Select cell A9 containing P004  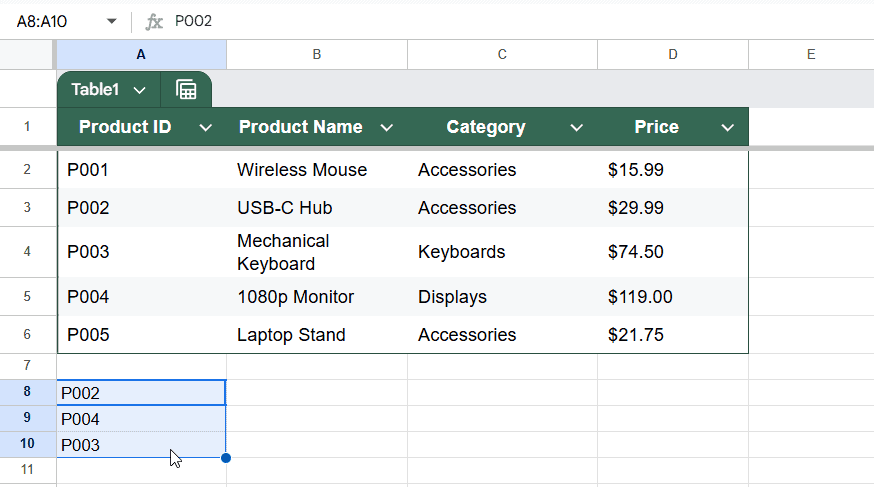(x=142, y=418)
